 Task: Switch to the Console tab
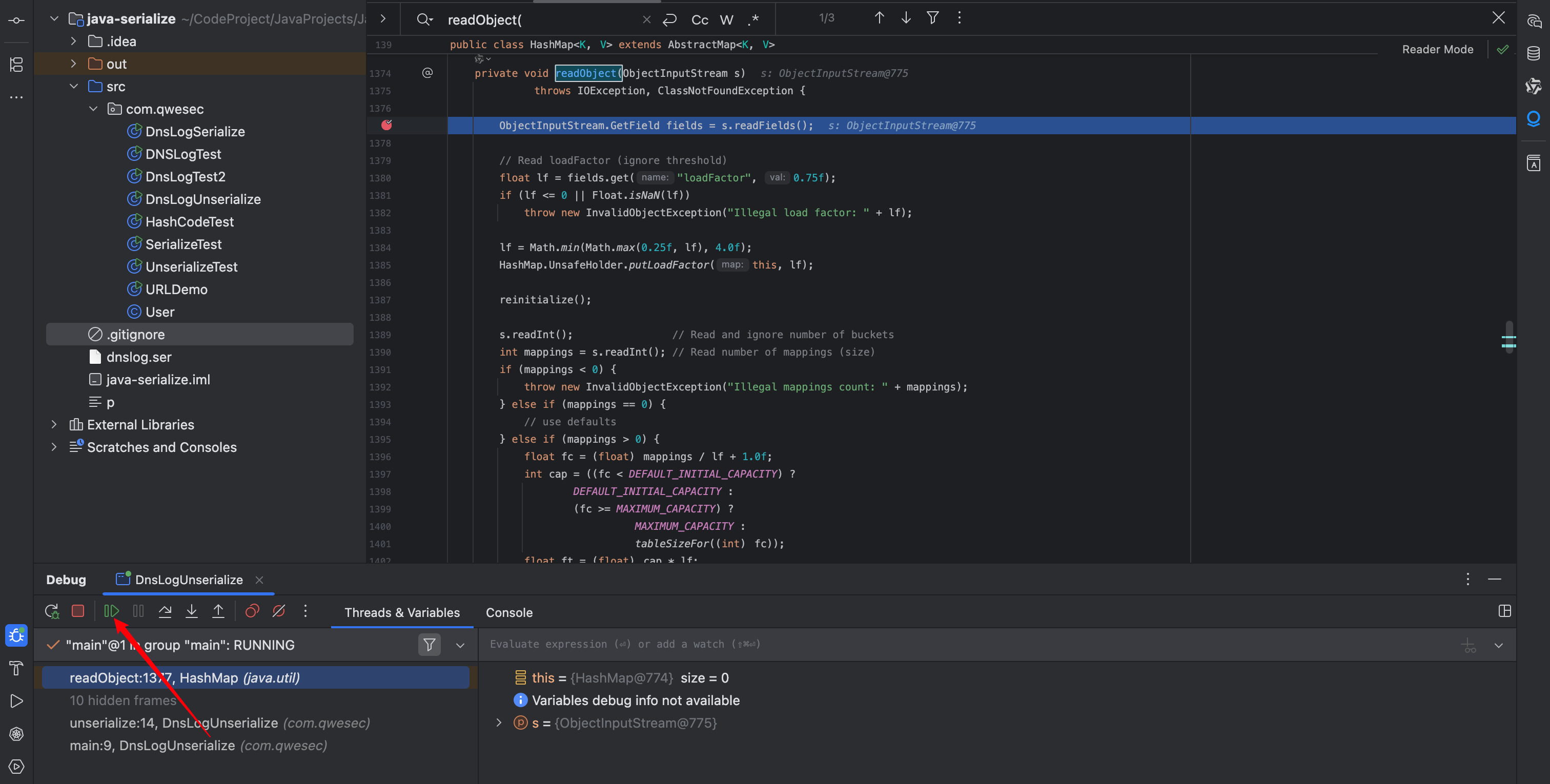point(509,612)
